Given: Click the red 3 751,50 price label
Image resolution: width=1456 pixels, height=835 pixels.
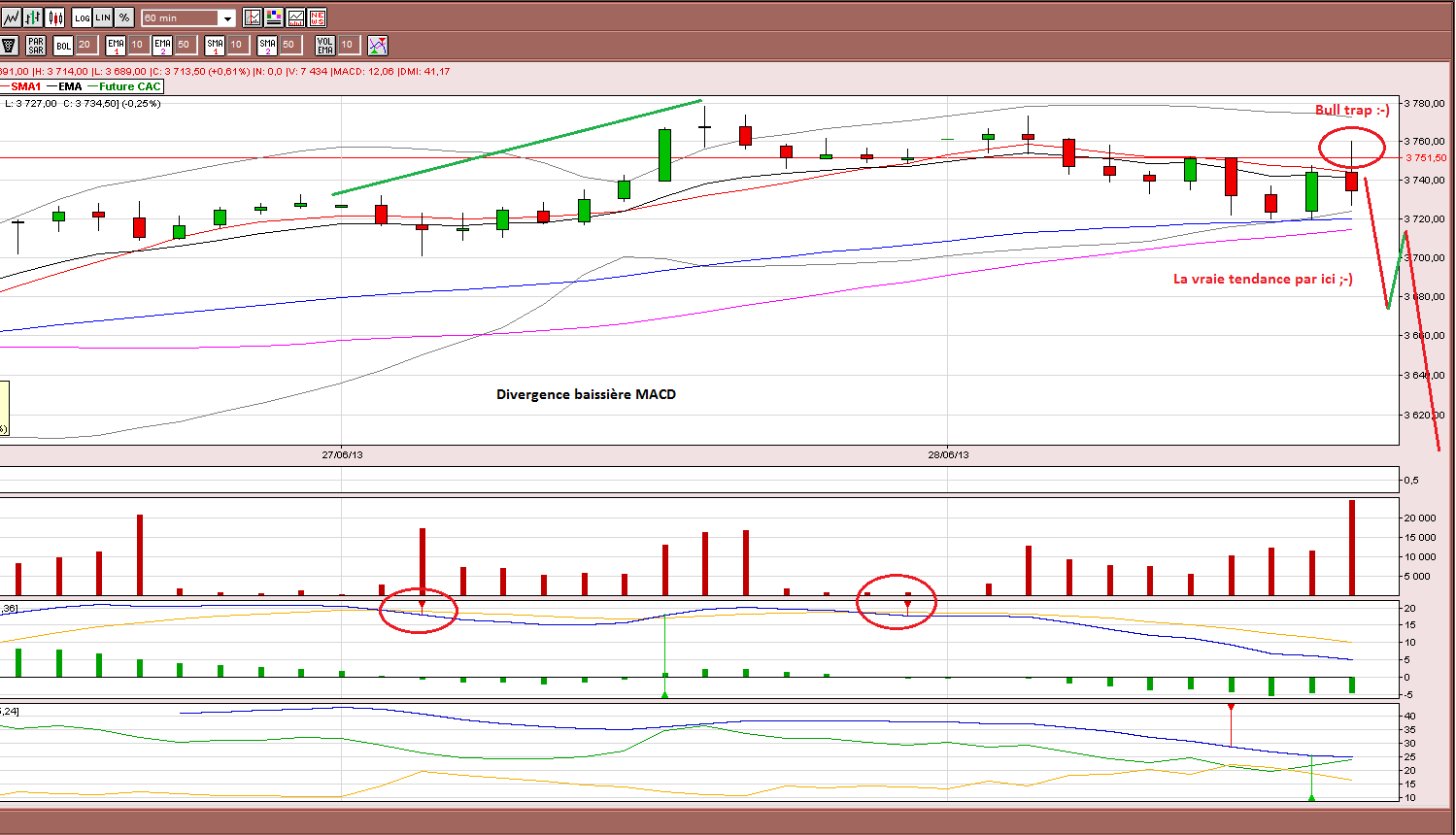Looking at the screenshot, I should click(x=1426, y=157).
